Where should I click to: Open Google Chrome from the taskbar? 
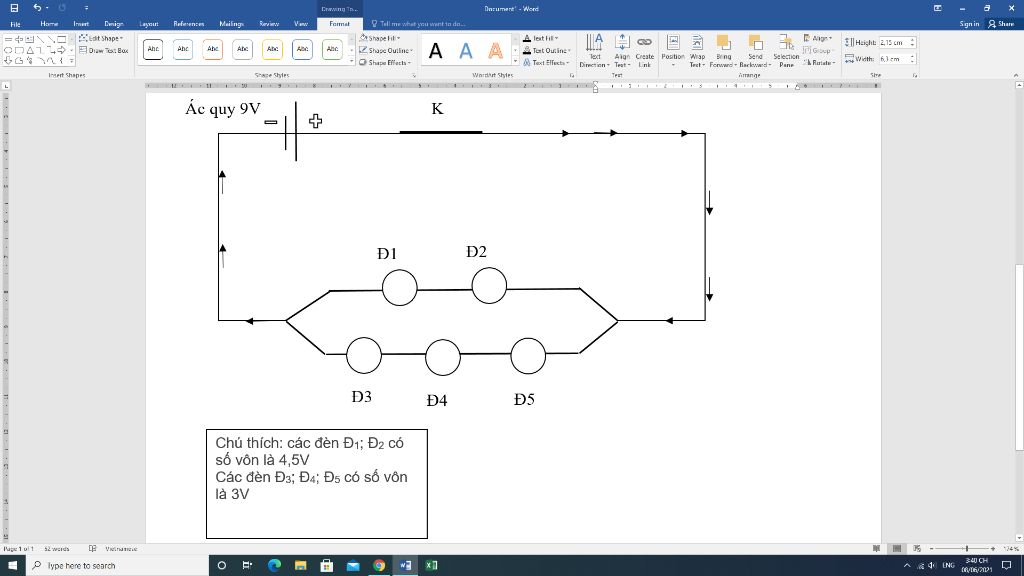(x=379, y=566)
